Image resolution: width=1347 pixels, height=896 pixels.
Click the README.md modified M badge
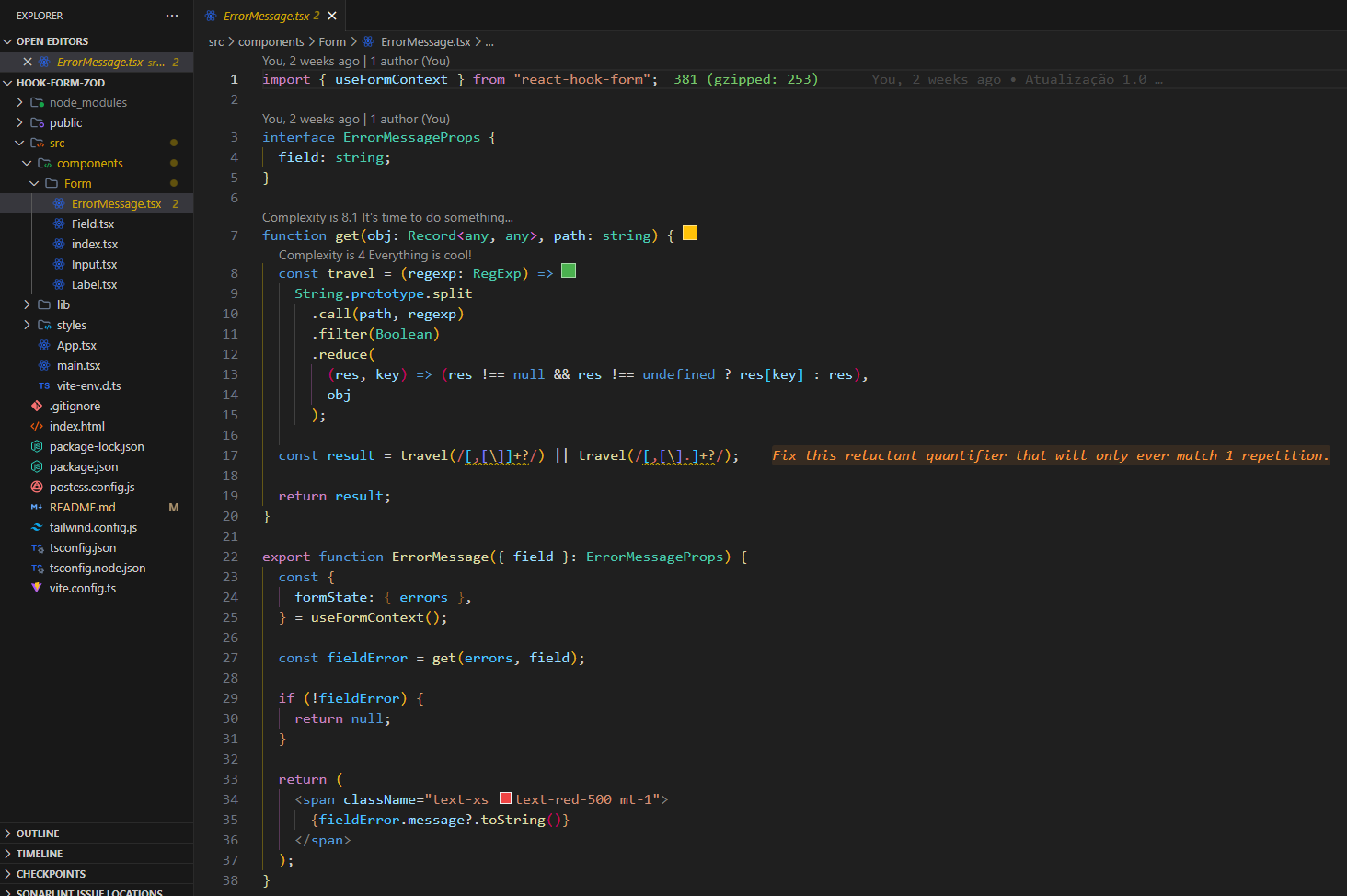coord(174,507)
